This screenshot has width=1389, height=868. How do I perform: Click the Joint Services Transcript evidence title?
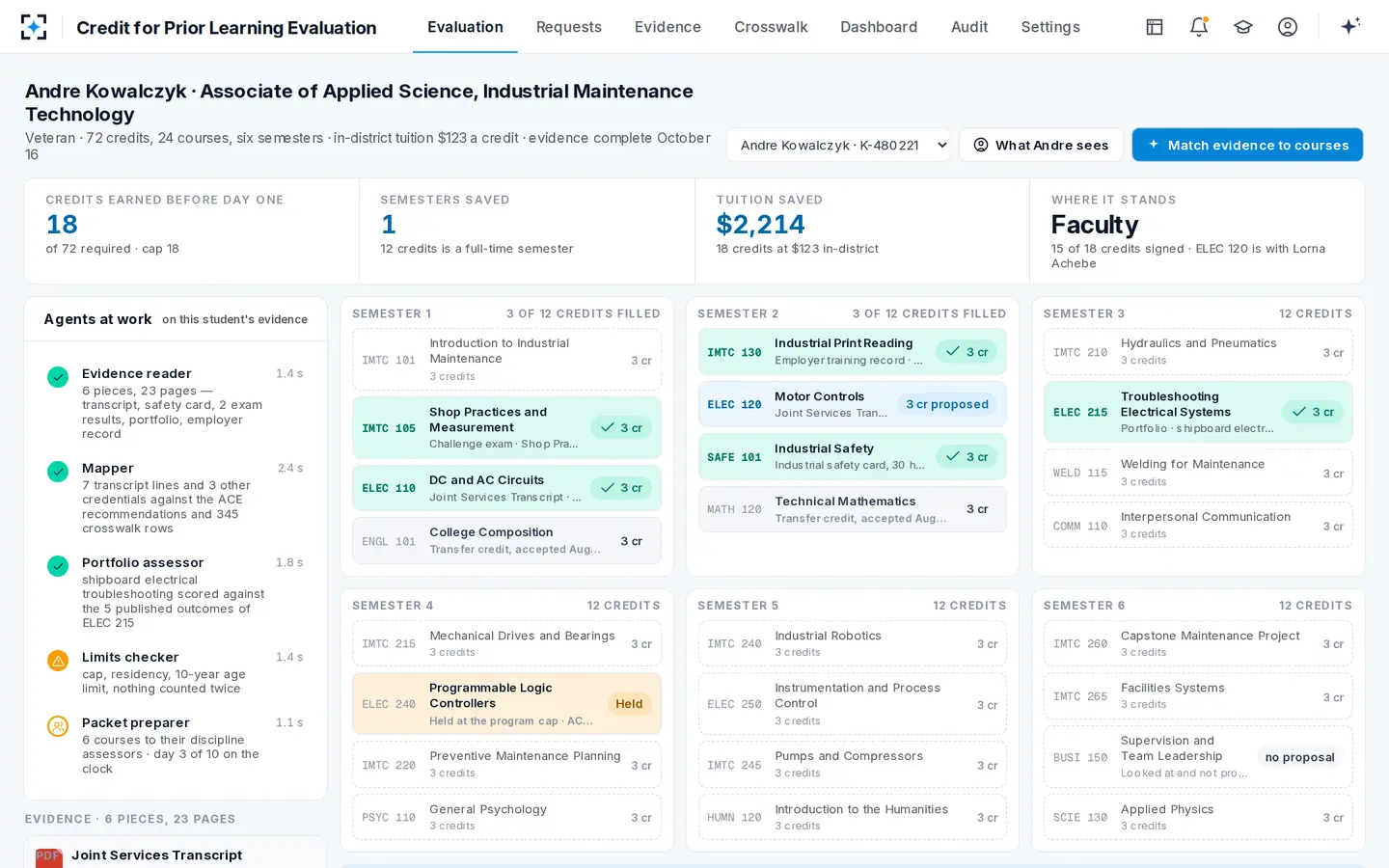[x=156, y=855]
